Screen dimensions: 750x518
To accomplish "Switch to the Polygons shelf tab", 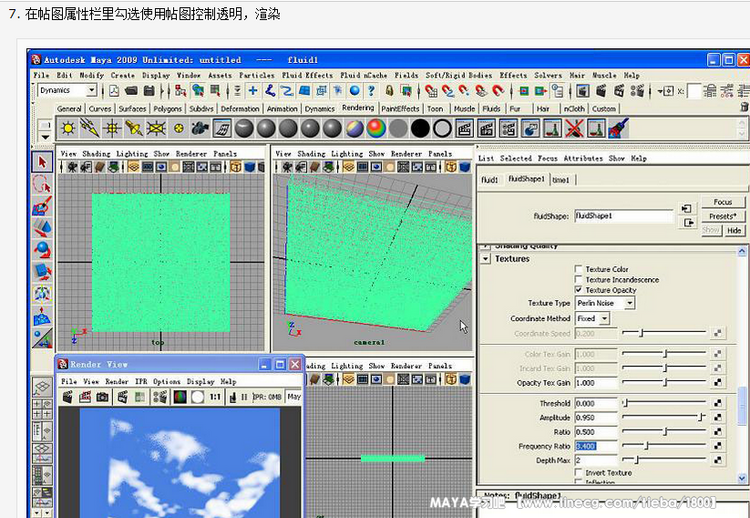I will [x=168, y=109].
